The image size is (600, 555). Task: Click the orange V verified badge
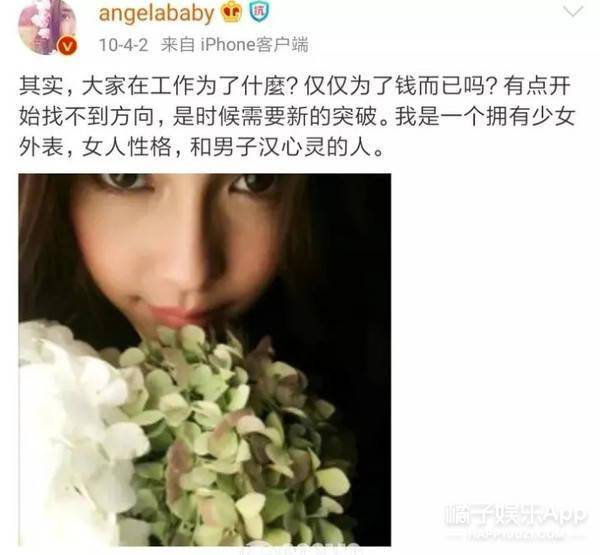click(67, 46)
